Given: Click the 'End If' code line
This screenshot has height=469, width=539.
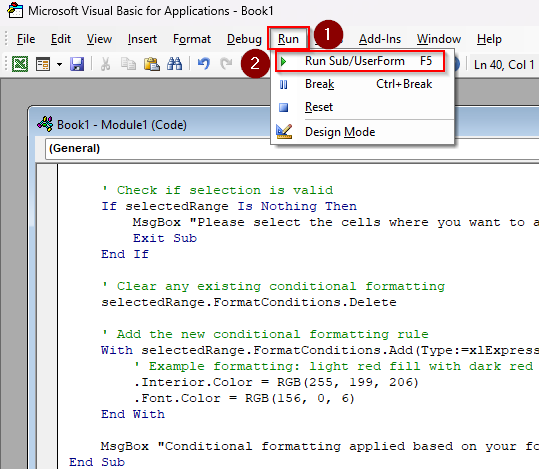Looking at the screenshot, I should pos(125,254).
